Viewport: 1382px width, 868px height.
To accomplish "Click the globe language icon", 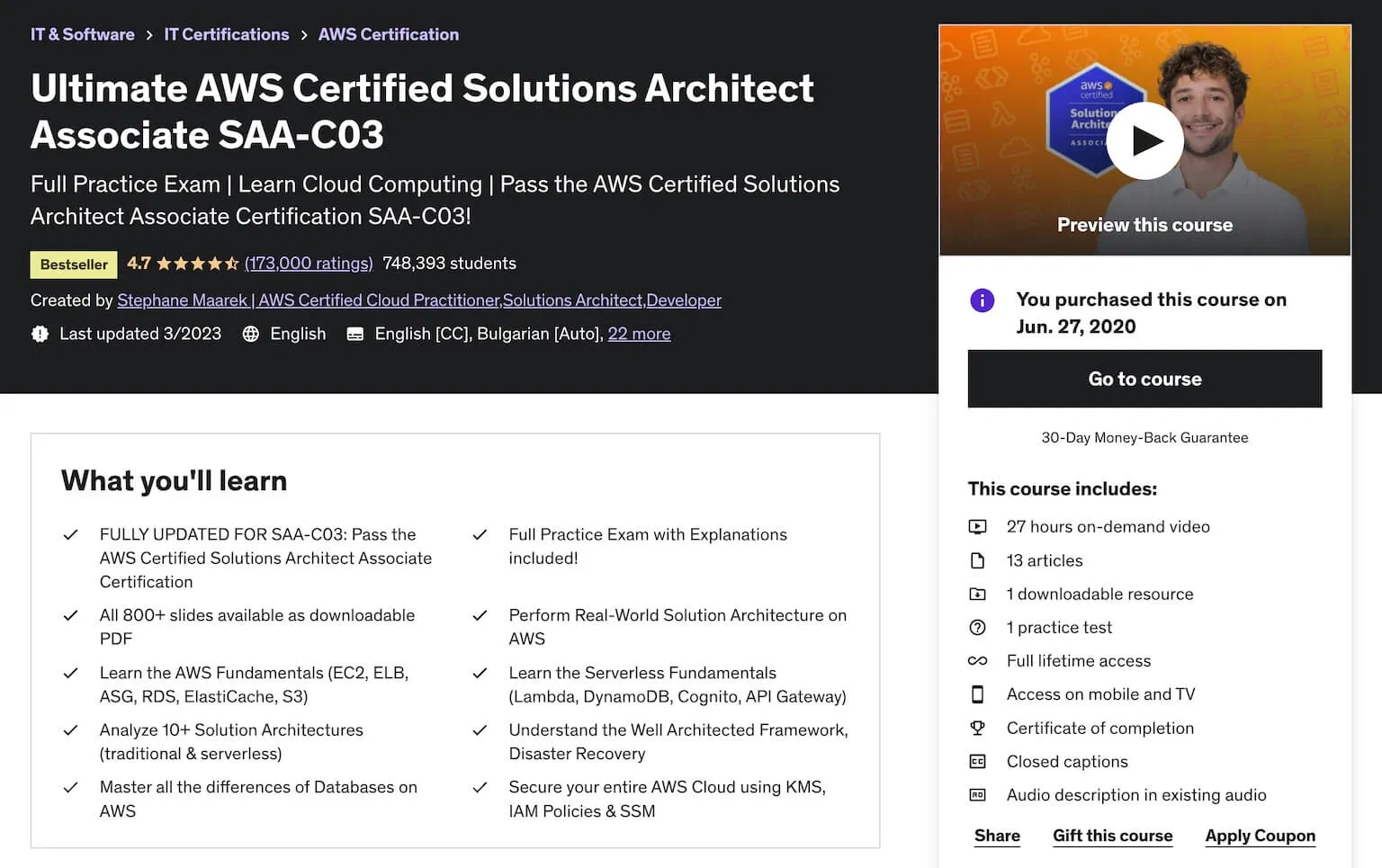I will coord(251,334).
